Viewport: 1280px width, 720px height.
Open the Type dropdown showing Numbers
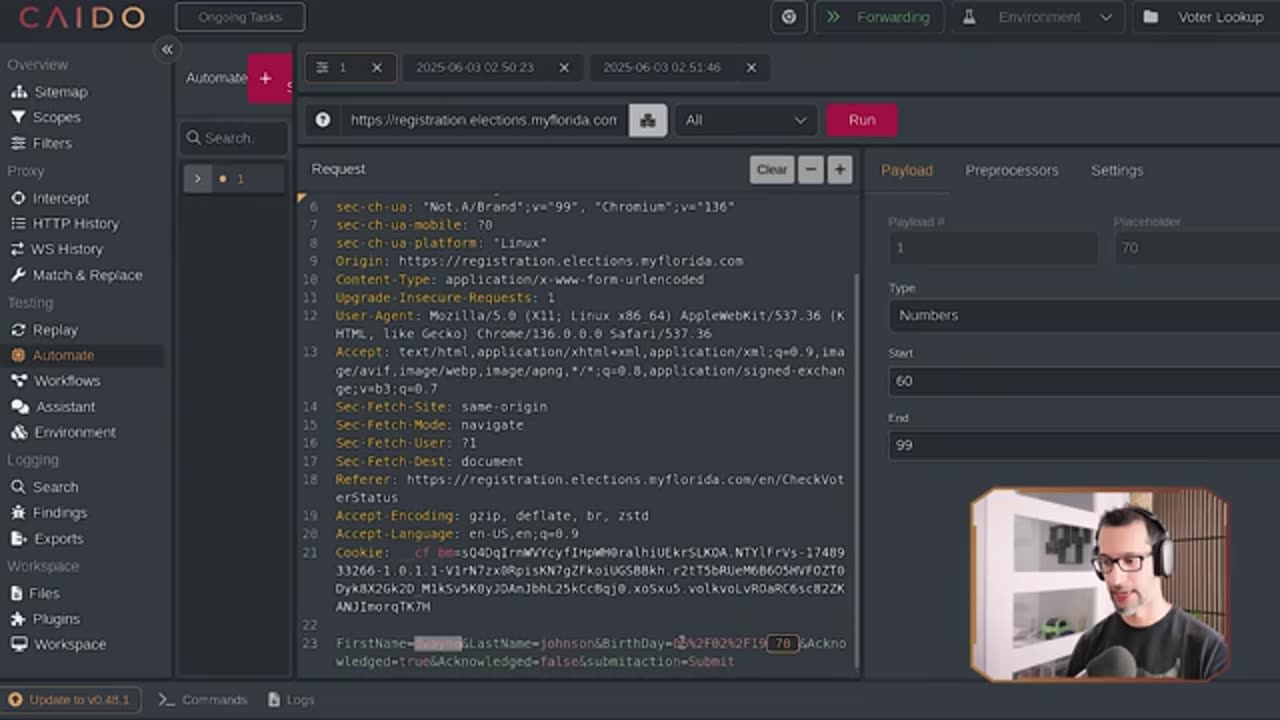[1084, 315]
